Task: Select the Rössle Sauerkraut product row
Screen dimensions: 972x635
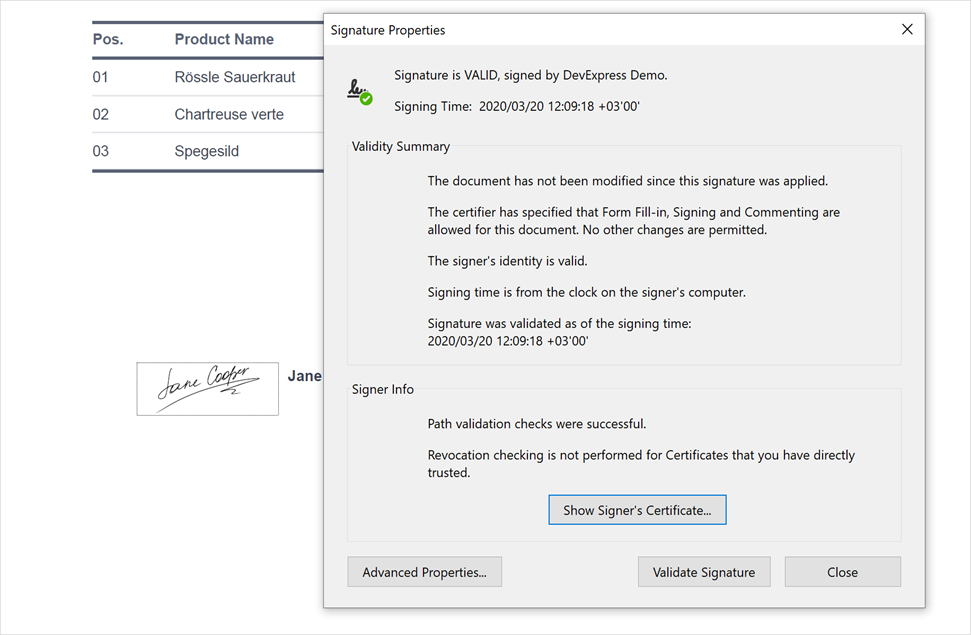Action: point(235,77)
